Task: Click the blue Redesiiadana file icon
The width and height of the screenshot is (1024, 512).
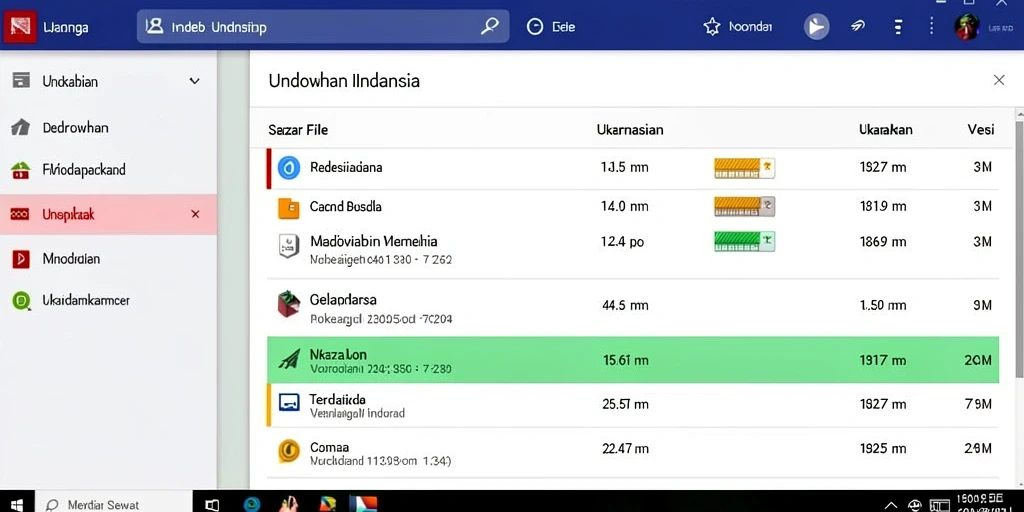Action: tap(289, 168)
